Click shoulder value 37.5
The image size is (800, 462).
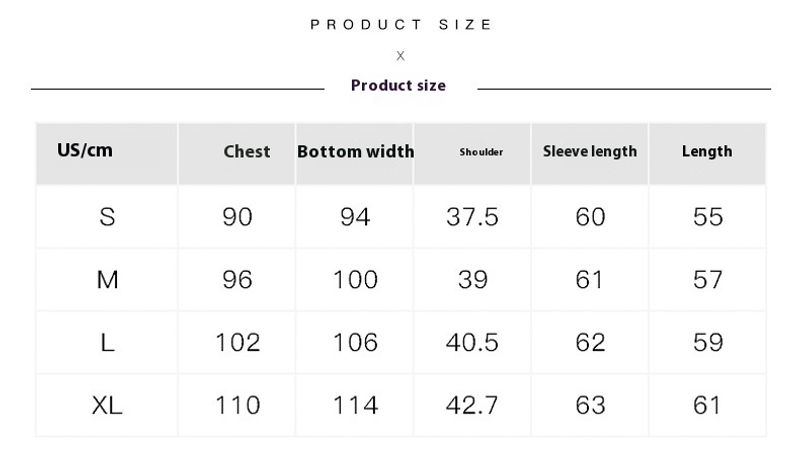(x=472, y=217)
